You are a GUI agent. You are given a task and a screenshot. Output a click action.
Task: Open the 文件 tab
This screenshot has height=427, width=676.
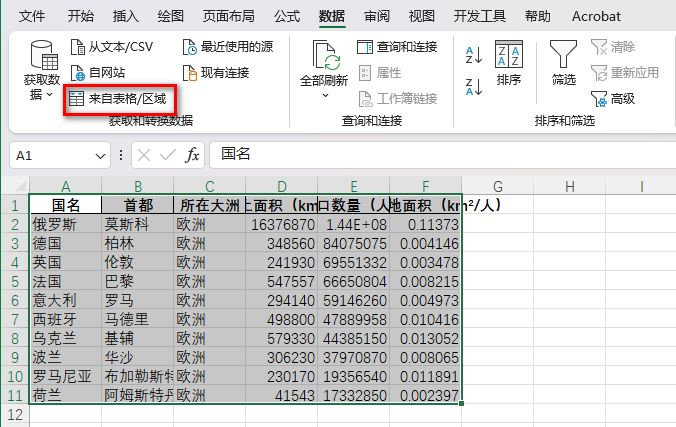32,16
